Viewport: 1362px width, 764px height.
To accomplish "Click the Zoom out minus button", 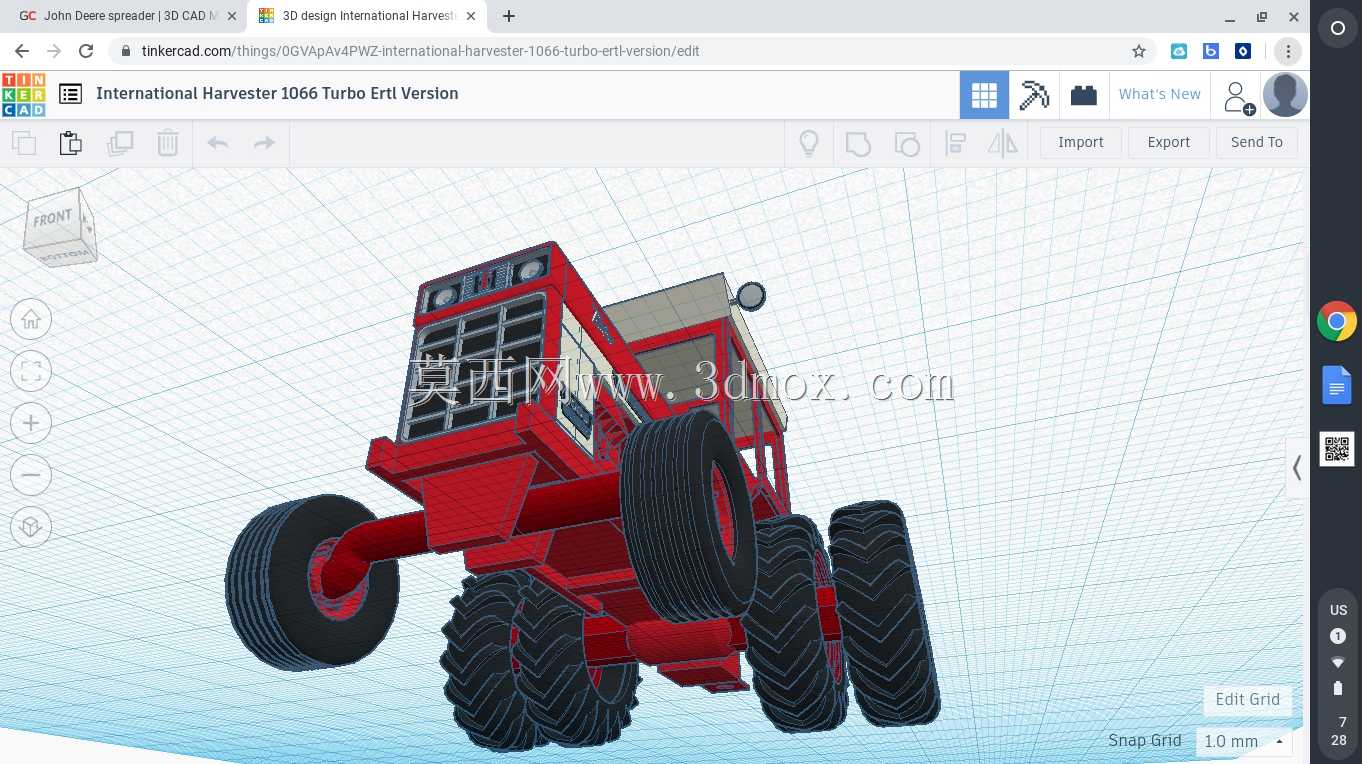I will point(31,475).
